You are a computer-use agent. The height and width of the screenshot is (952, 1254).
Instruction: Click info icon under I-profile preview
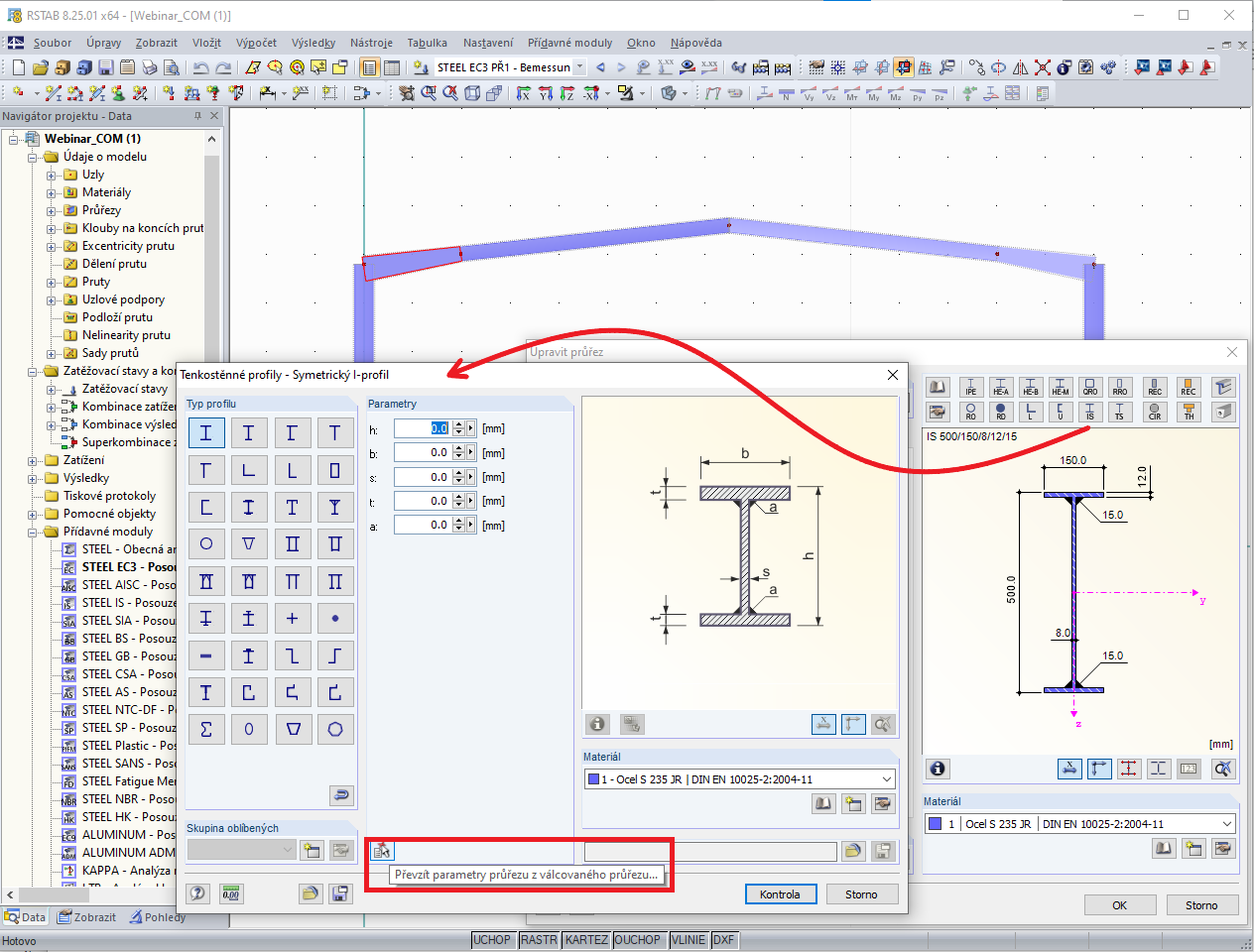tap(597, 724)
